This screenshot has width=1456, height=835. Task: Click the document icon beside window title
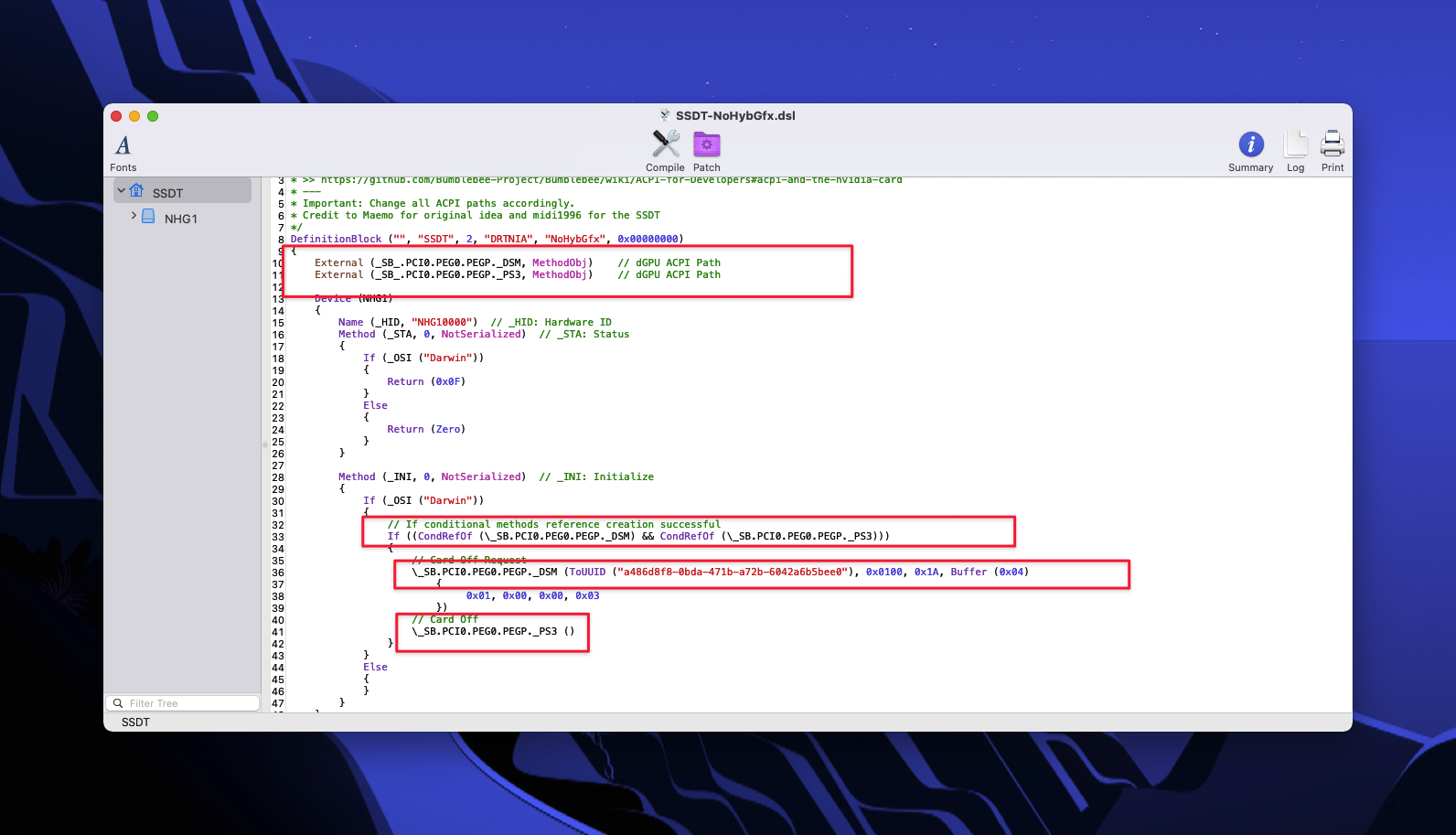pos(665,115)
